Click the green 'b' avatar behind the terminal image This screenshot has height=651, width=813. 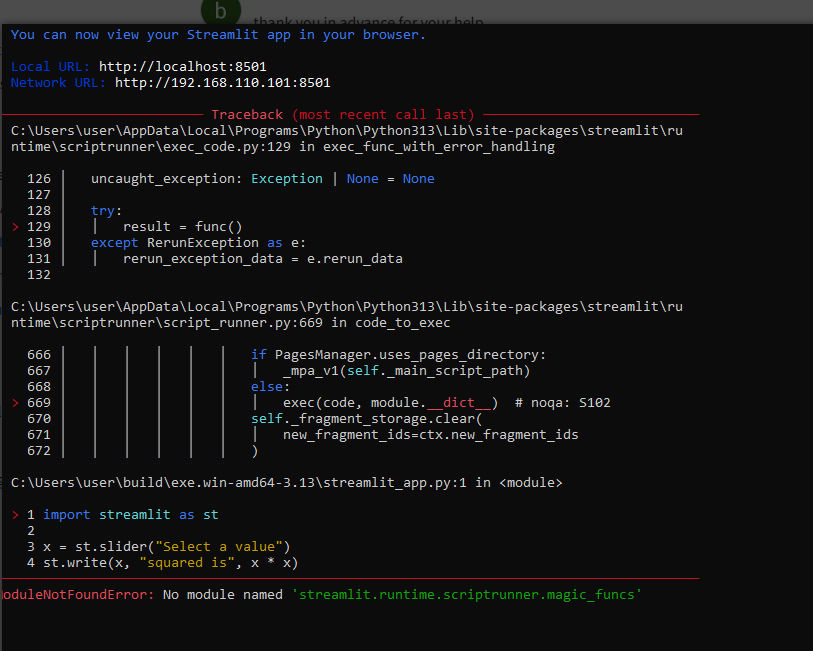[221, 11]
